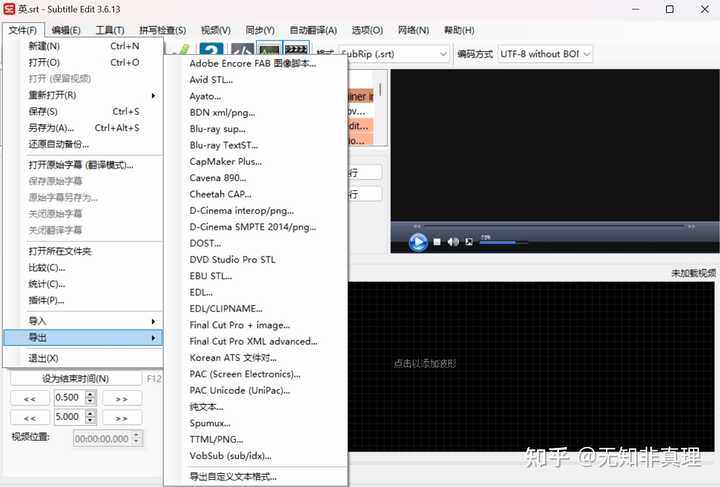Screen dimensions: 720x487
Task: Adjust the video player volume slider
Action: [x=503, y=243]
